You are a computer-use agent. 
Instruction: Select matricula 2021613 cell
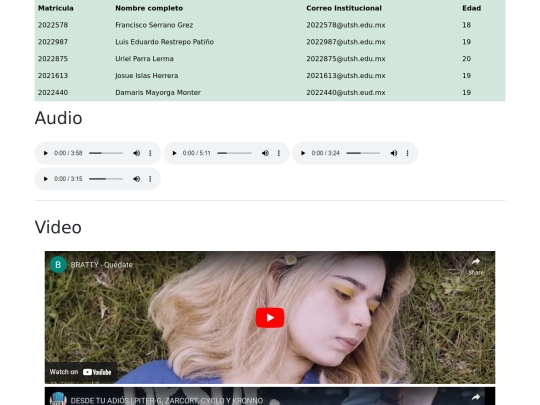[53, 76]
